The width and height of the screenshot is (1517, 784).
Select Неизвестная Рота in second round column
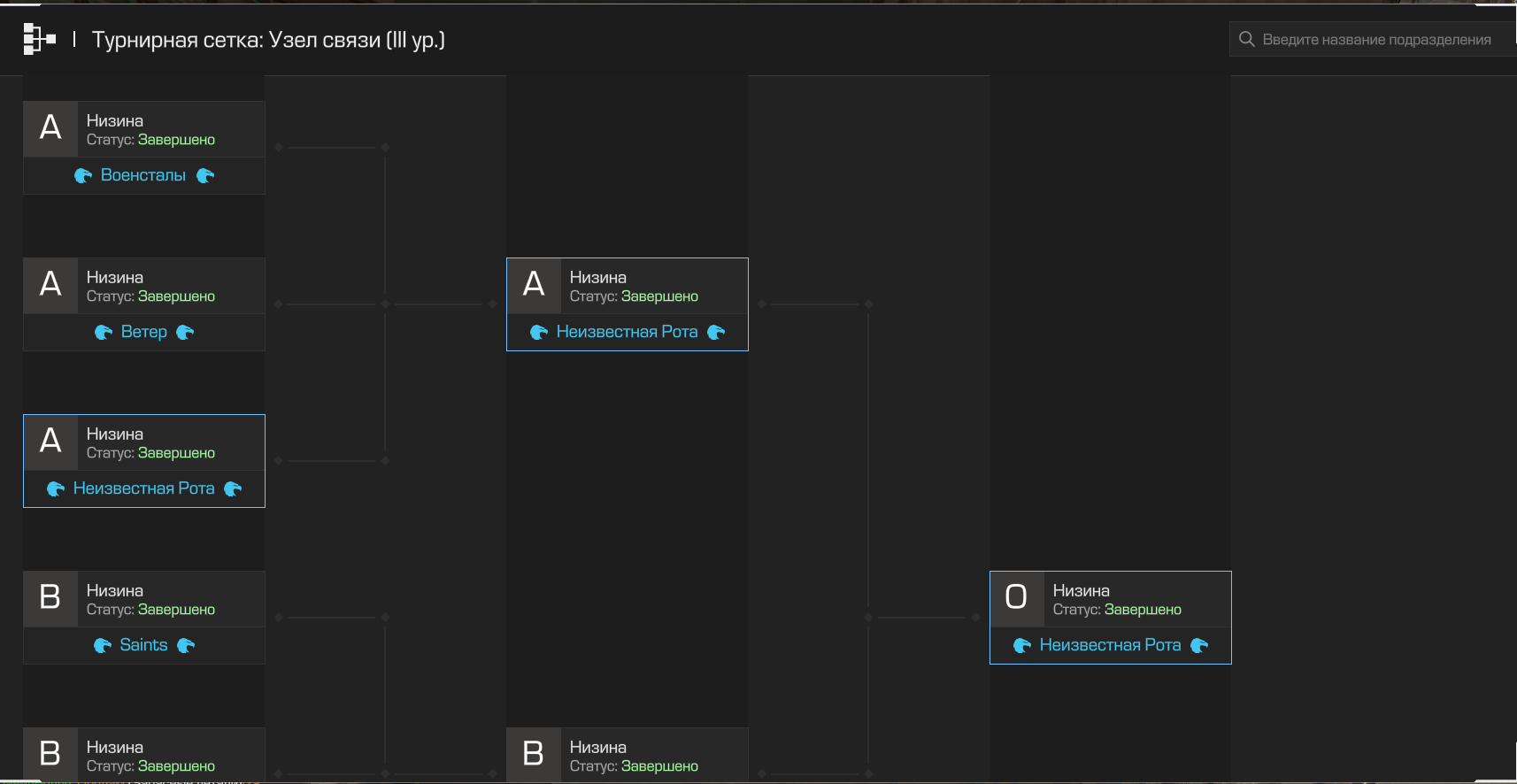[x=627, y=332]
